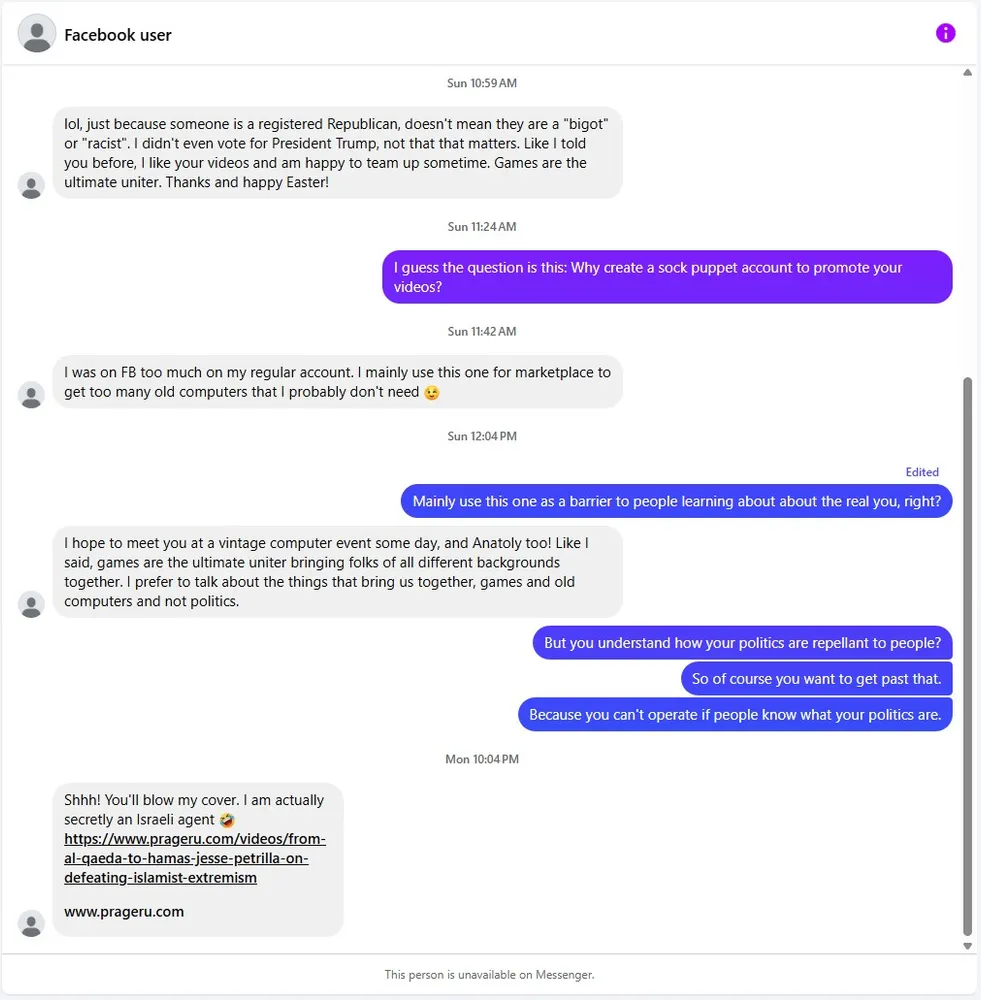The width and height of the screenshot is (981, 1000).
Task: Click avatar beside the Republican message
Action: tap(31, 186)
